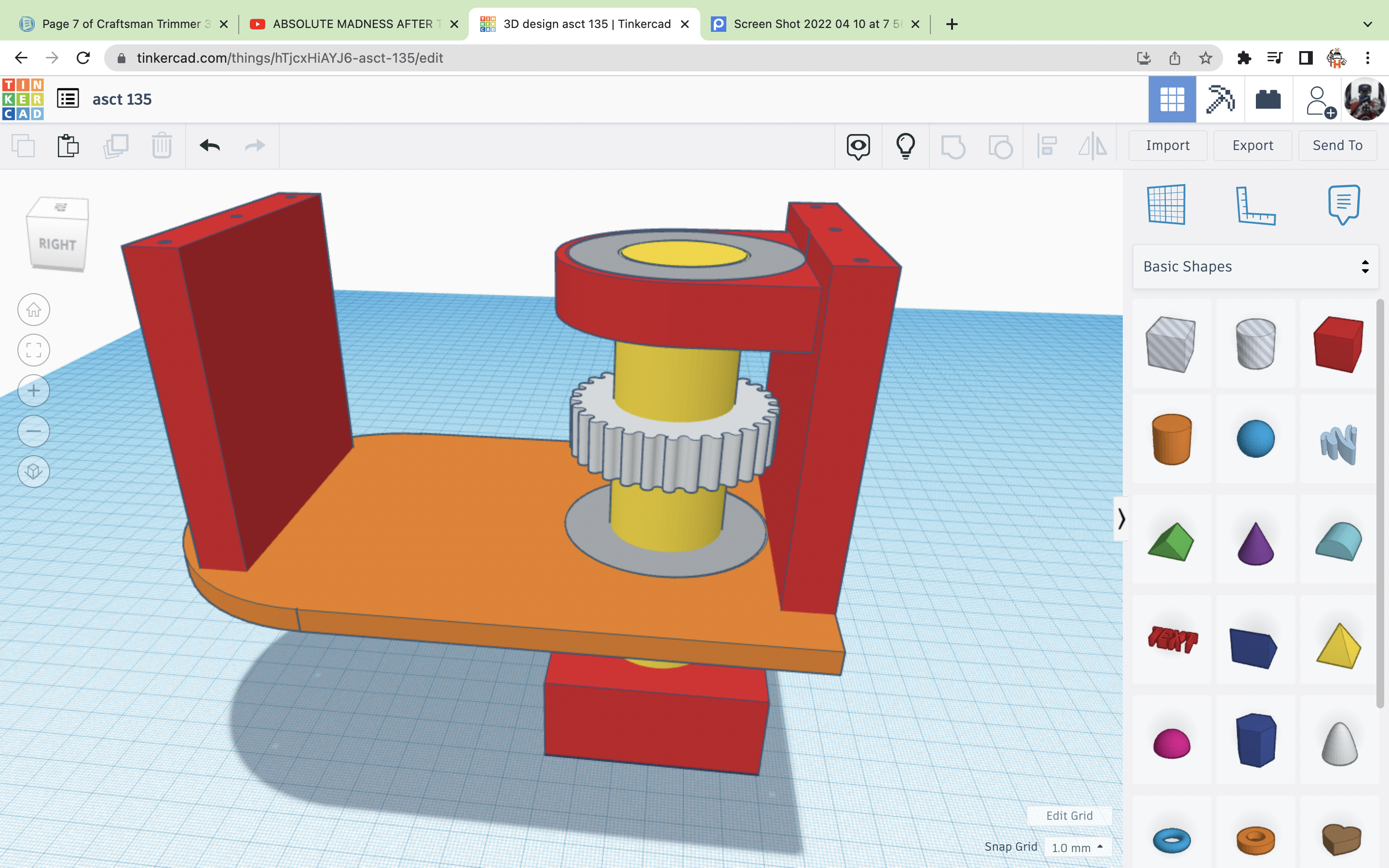Toggle orthographic perspective view cube button
Screen dimensions: 1389x868
(34, 472)
